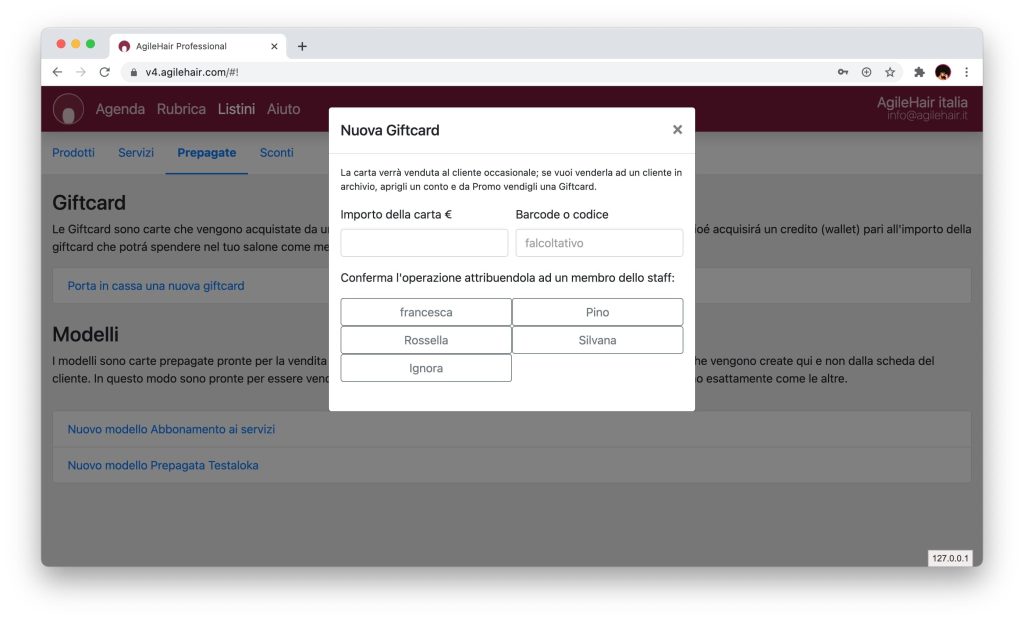Close the Nuova Giftcard dialog
1024x621 pixels.
click(677, 130)
